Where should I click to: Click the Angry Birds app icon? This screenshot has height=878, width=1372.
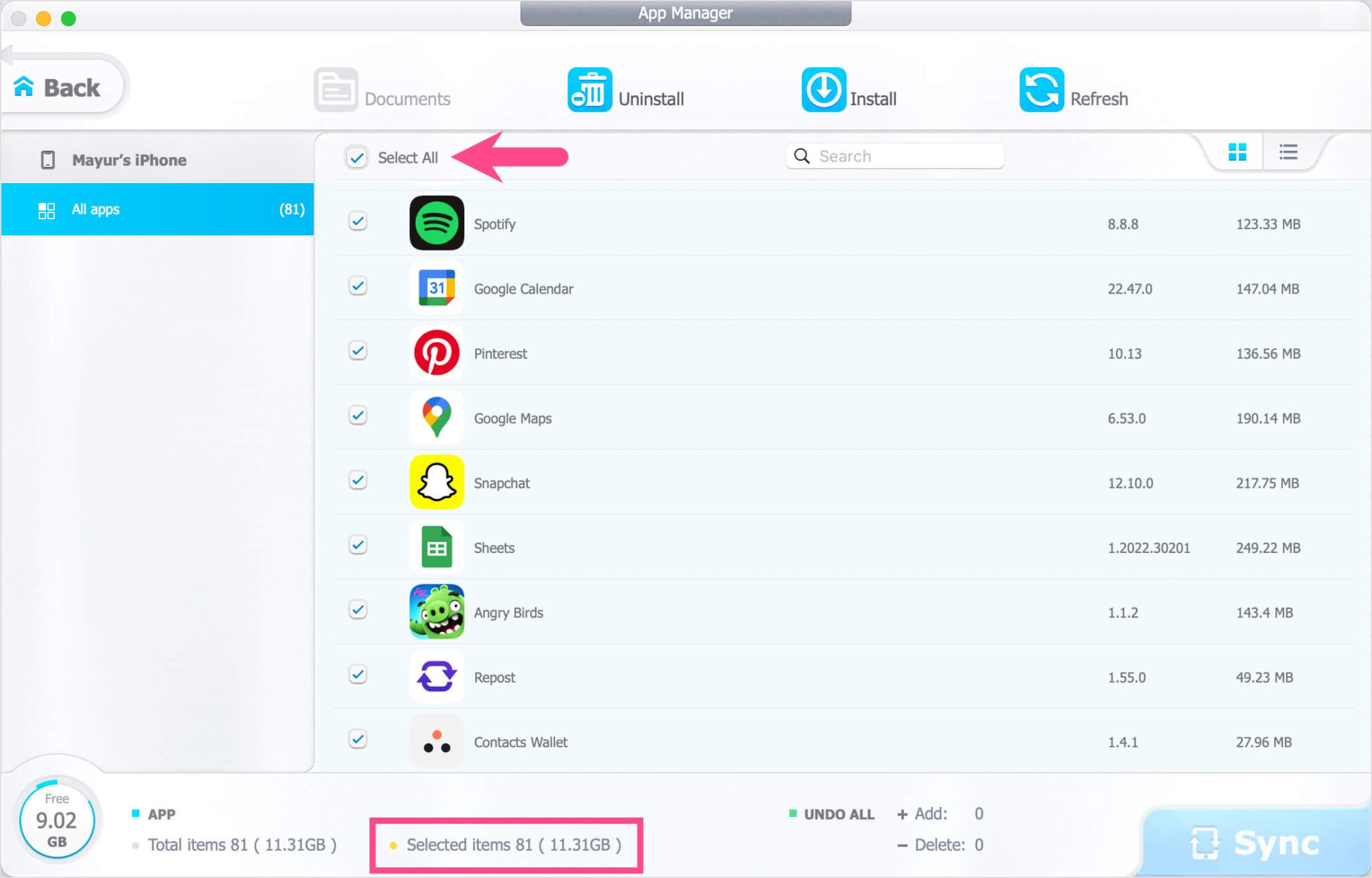pyautogui.click(x=436, y=612)
